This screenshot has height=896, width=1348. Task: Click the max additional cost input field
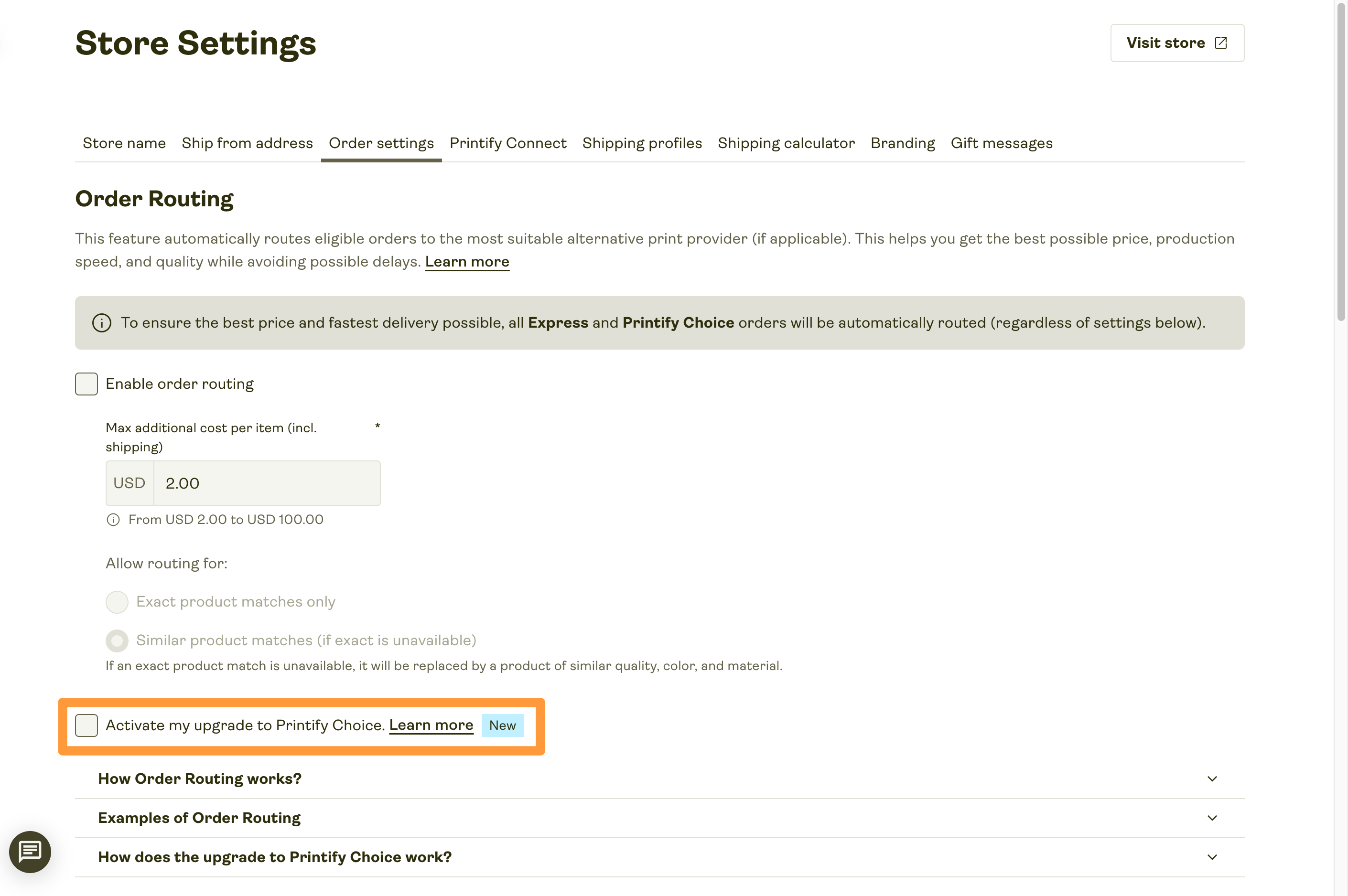point(267,483)
